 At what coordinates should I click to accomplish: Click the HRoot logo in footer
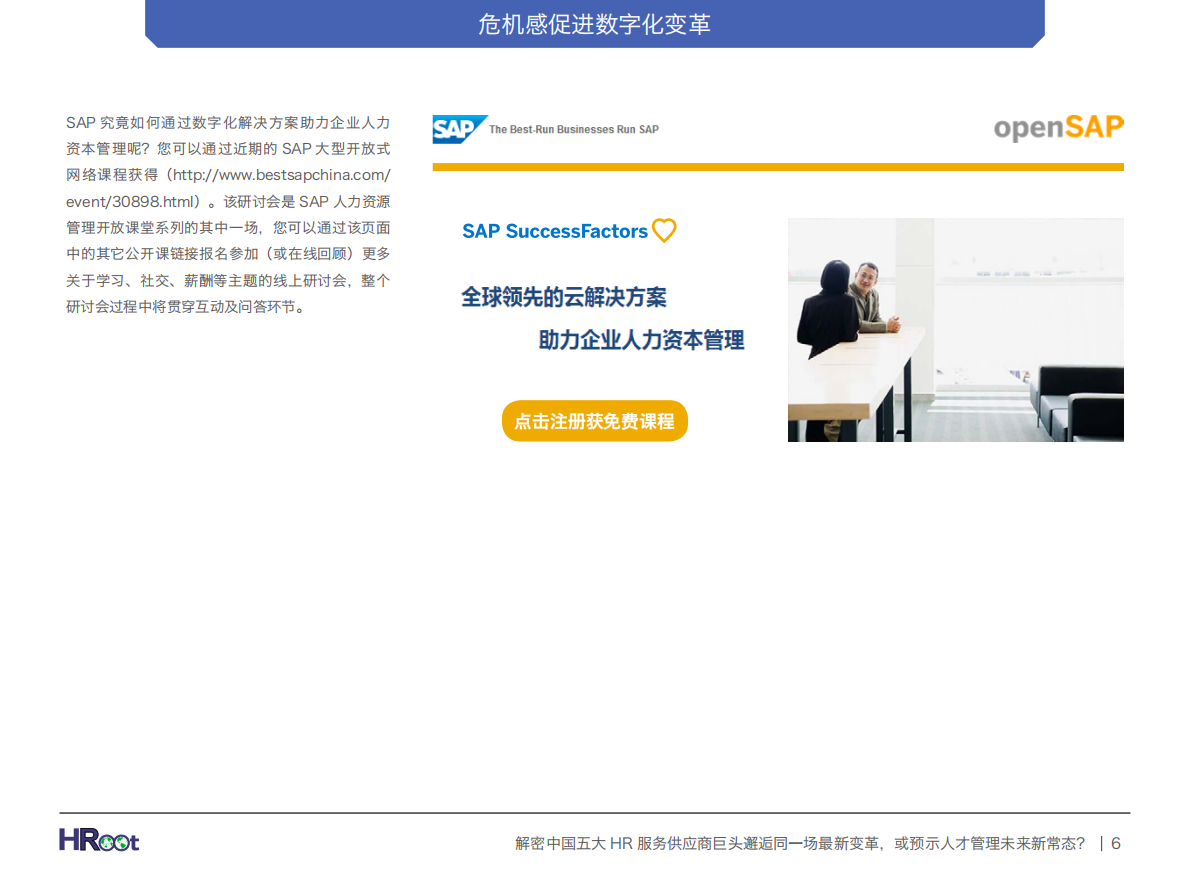99,840
